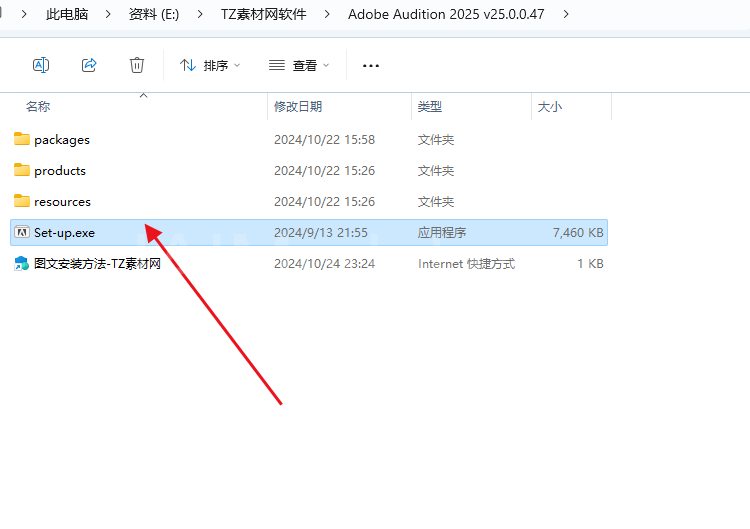Click date 2024/9/13 21:55 of Set-up.exe
Image resolution: width=750 pixels, height=529 pixels.
click(x=321, y=233)
